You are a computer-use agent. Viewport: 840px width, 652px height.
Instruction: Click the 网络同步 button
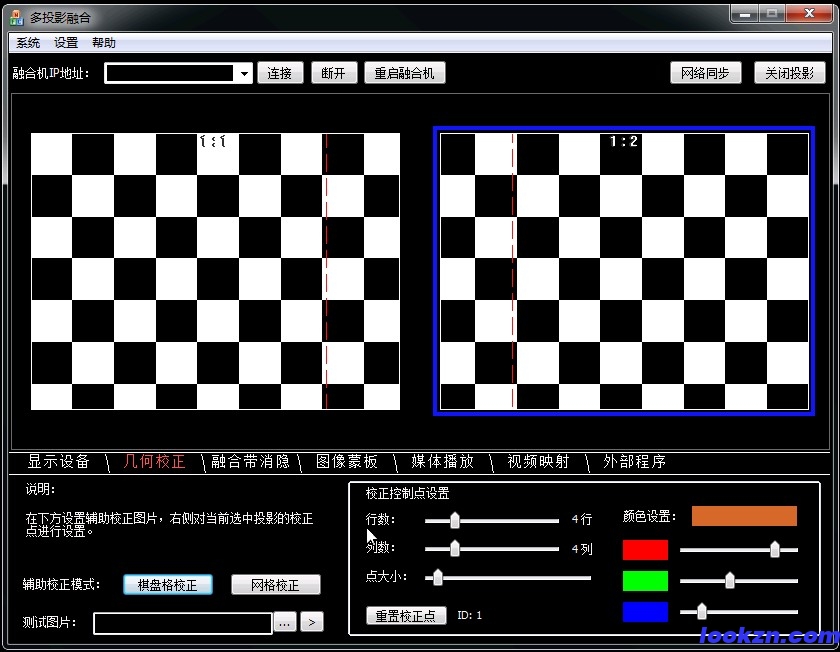705,73
